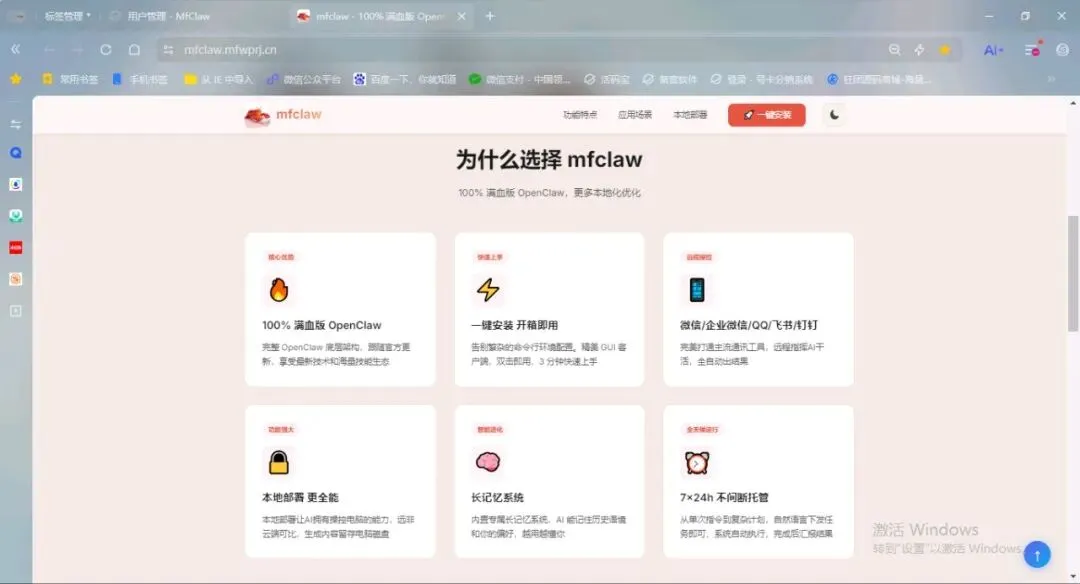Screen dimensions: 1080x584
Task: Click the zoom magnifier icon in the address bar
Action: click(894, 50)
